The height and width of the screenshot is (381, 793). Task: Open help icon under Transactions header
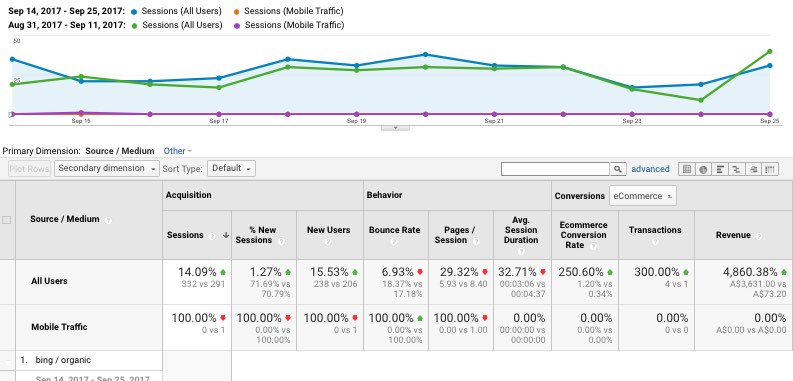pos(655,242)
